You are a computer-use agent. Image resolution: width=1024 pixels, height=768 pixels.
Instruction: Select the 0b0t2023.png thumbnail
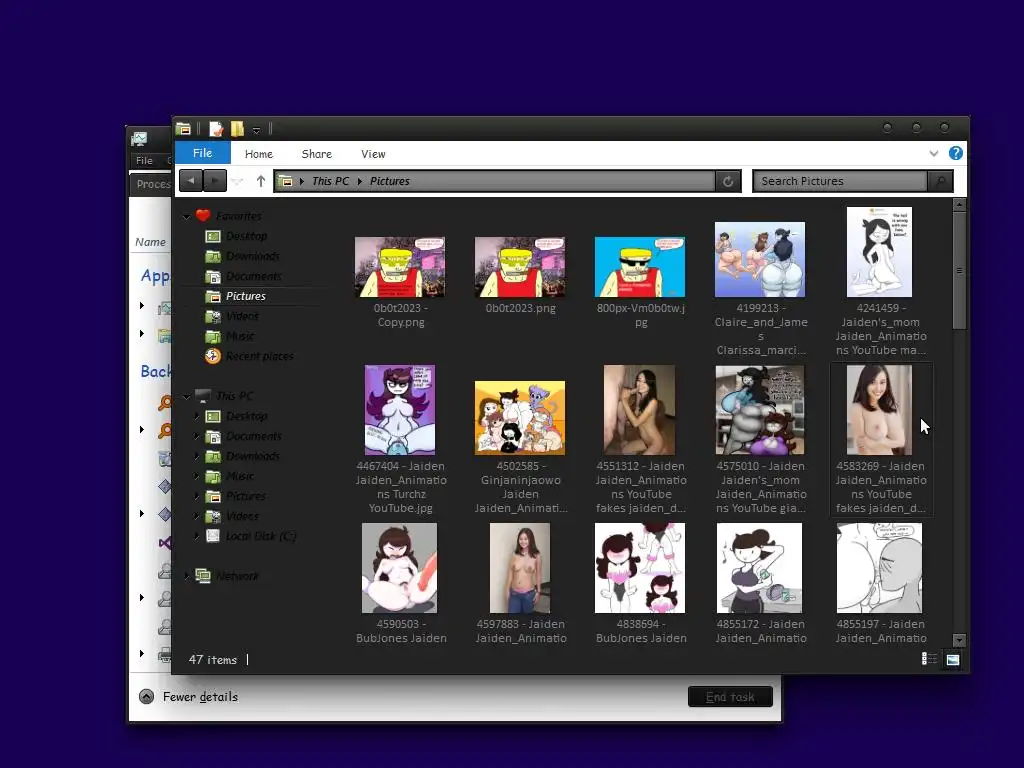coord(520,267)
